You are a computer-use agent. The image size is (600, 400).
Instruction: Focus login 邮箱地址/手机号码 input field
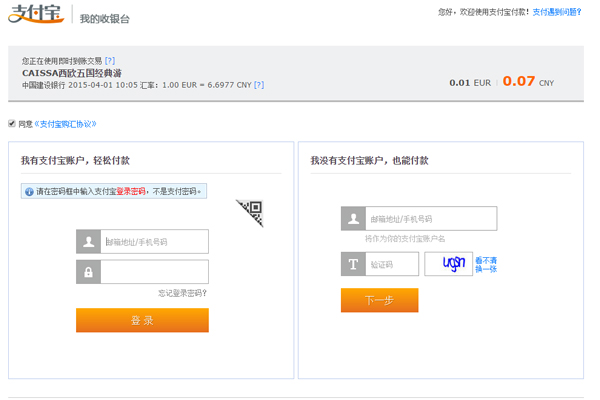pos(155,242)
